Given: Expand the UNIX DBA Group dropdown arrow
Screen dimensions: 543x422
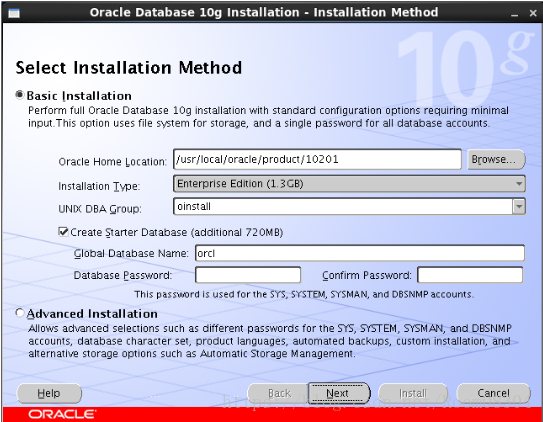Looking at the screenshot, I should coord(519,207).
